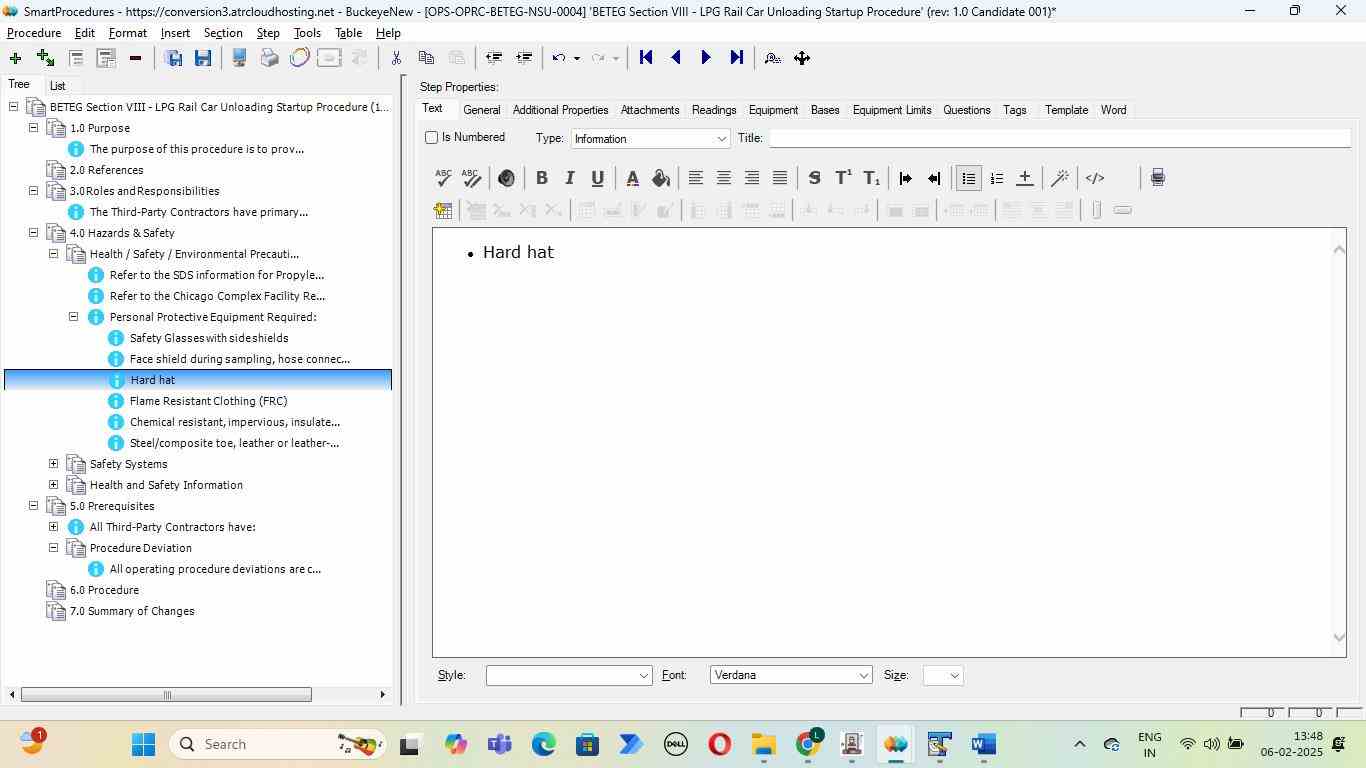
Task: Collapse the Procedure Deviation node
Action: [x=53, y=548]
